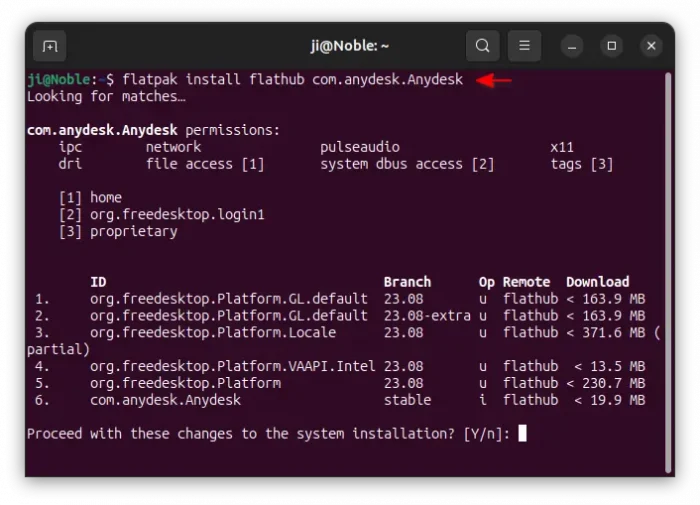Click the 'Proceed with these changes' prompt line
Screen dimensions: 700x505
coord(268,434)
